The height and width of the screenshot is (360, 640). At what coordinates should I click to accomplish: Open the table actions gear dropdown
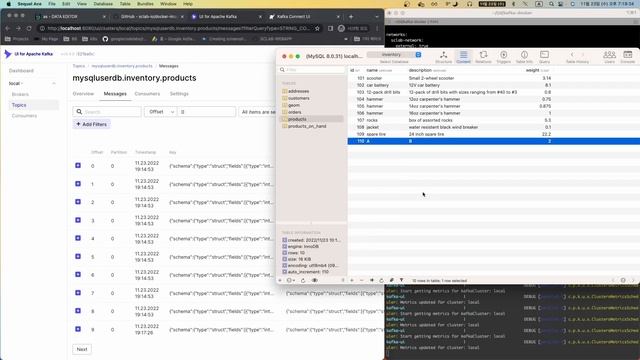(291, 280)
